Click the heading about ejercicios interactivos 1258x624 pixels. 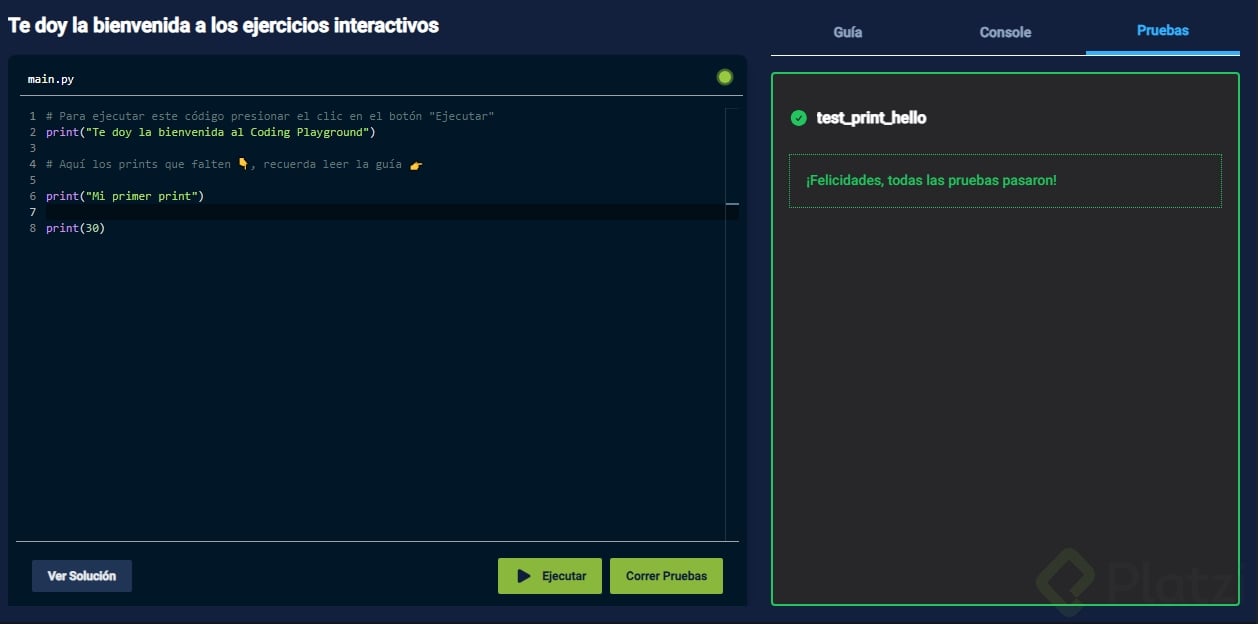coord(223,26)
